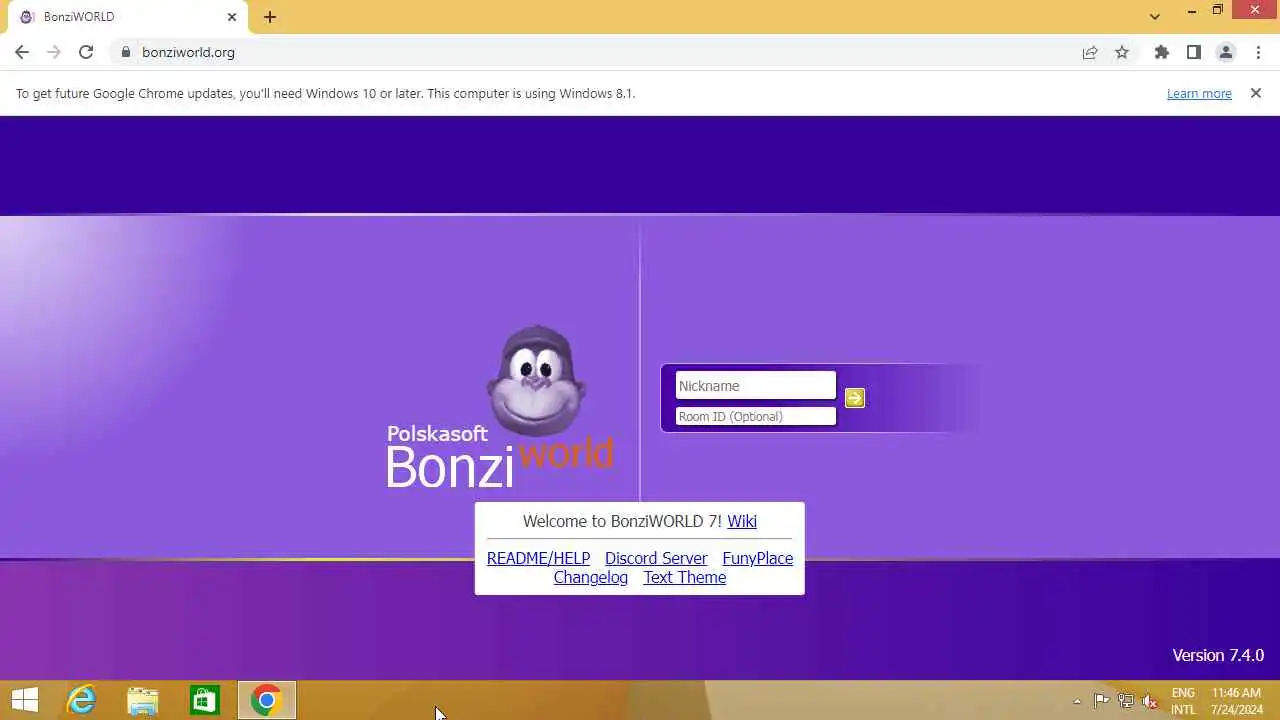Open Action Center flag icon
Screen dimensions: 1280x720
click(x=1101, y=700)
